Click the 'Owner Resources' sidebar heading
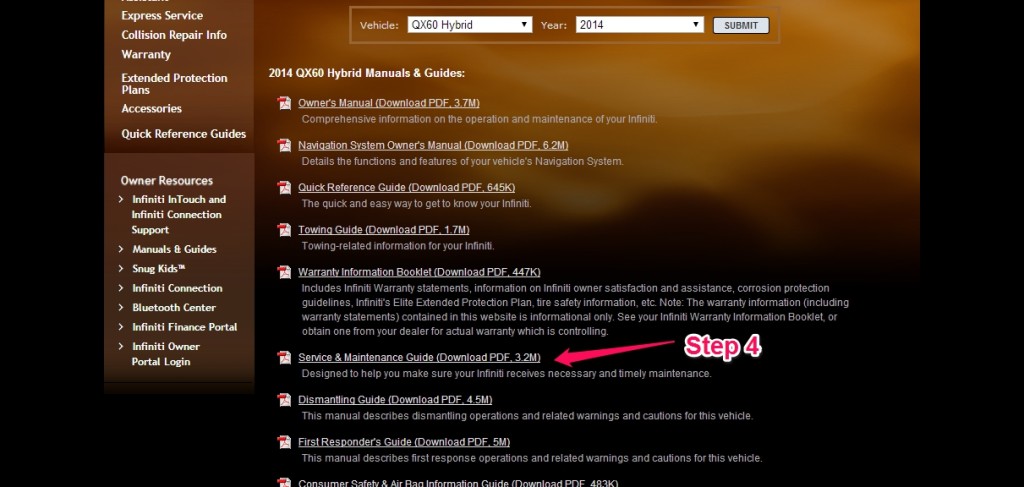Screen dimensions: 1024x487 (167, 181)
